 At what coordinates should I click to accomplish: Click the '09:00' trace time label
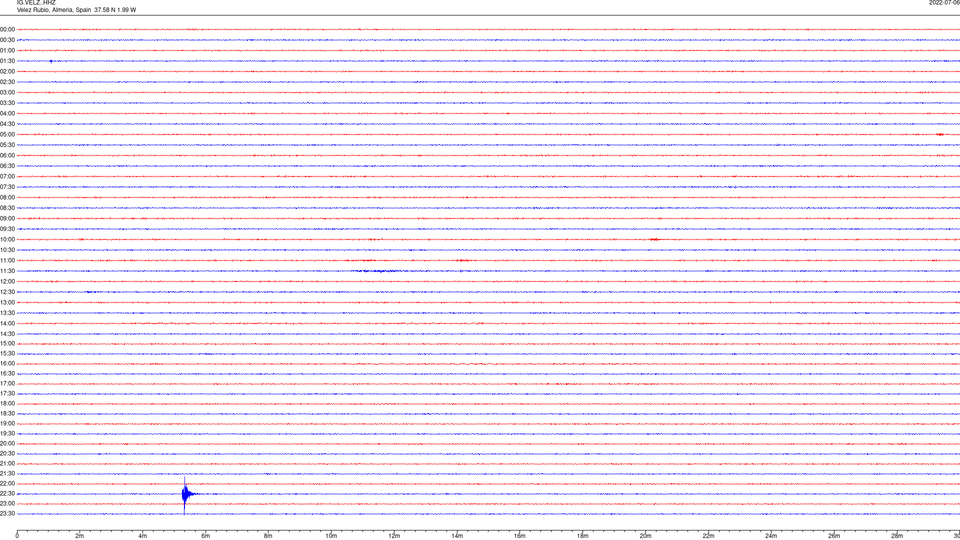point(7,219)
